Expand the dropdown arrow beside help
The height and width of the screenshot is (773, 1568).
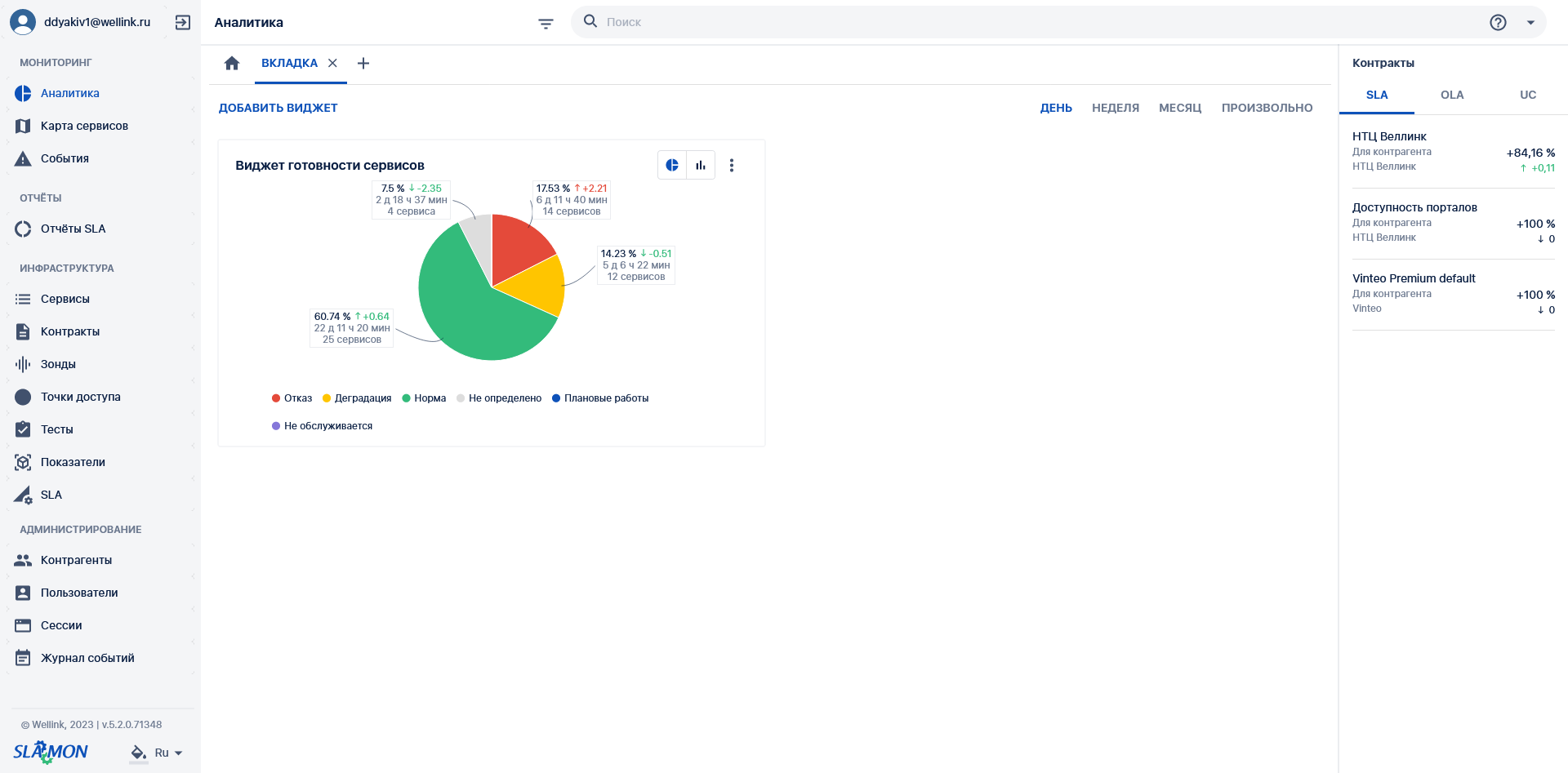tap(1530, 23)
